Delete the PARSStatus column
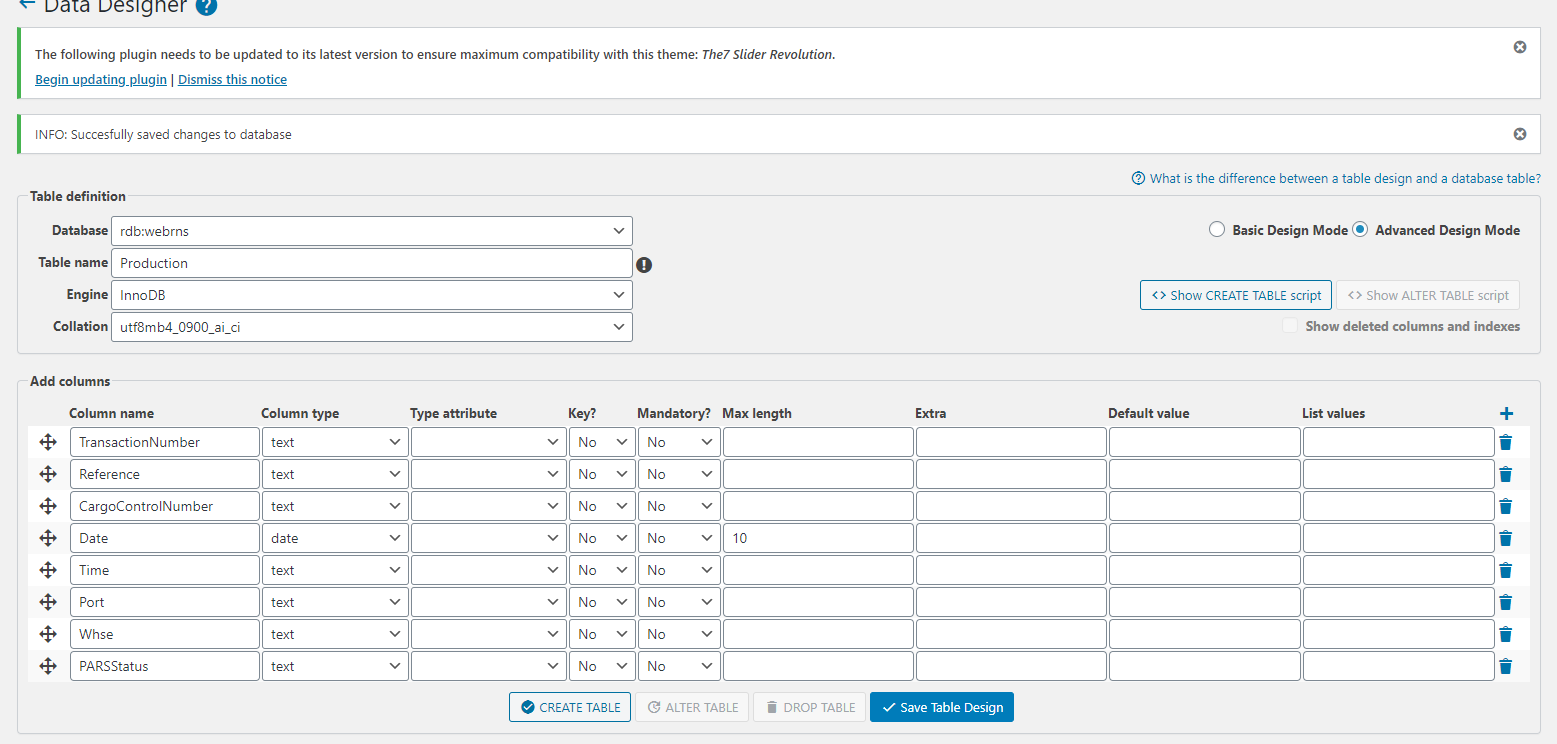 point(1506,666)
